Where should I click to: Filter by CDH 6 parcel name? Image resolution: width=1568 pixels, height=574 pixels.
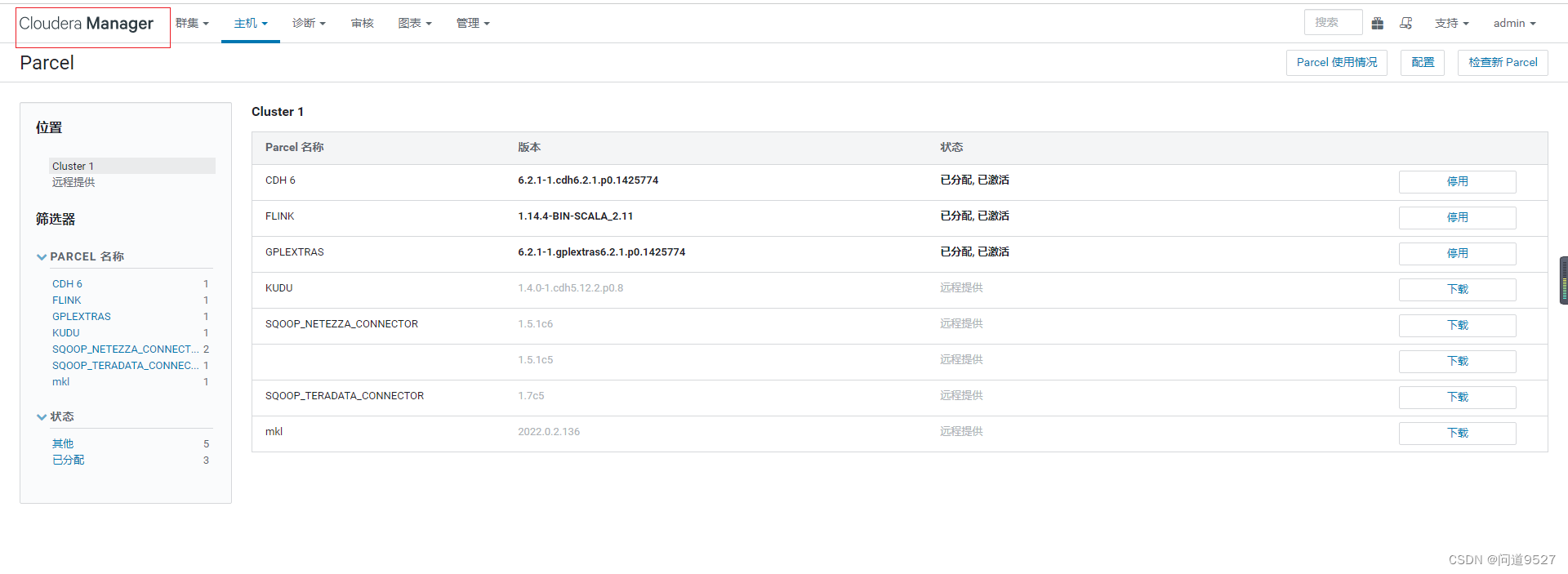67,284
